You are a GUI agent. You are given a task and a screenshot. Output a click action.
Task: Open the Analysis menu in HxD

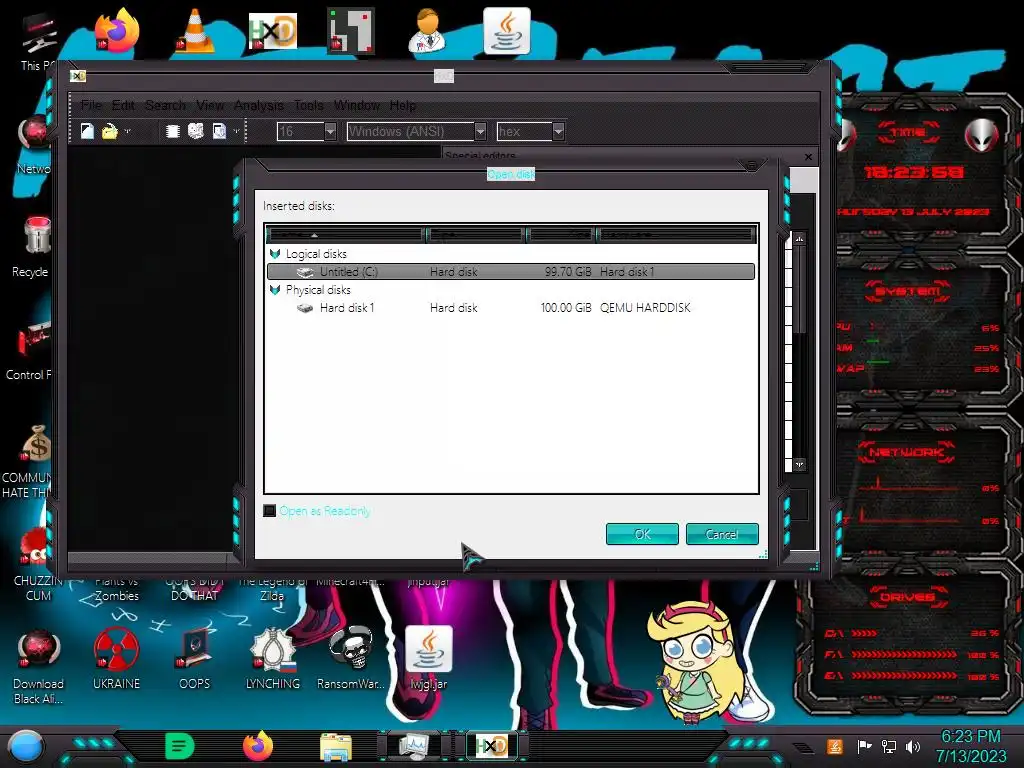(259, 105)
